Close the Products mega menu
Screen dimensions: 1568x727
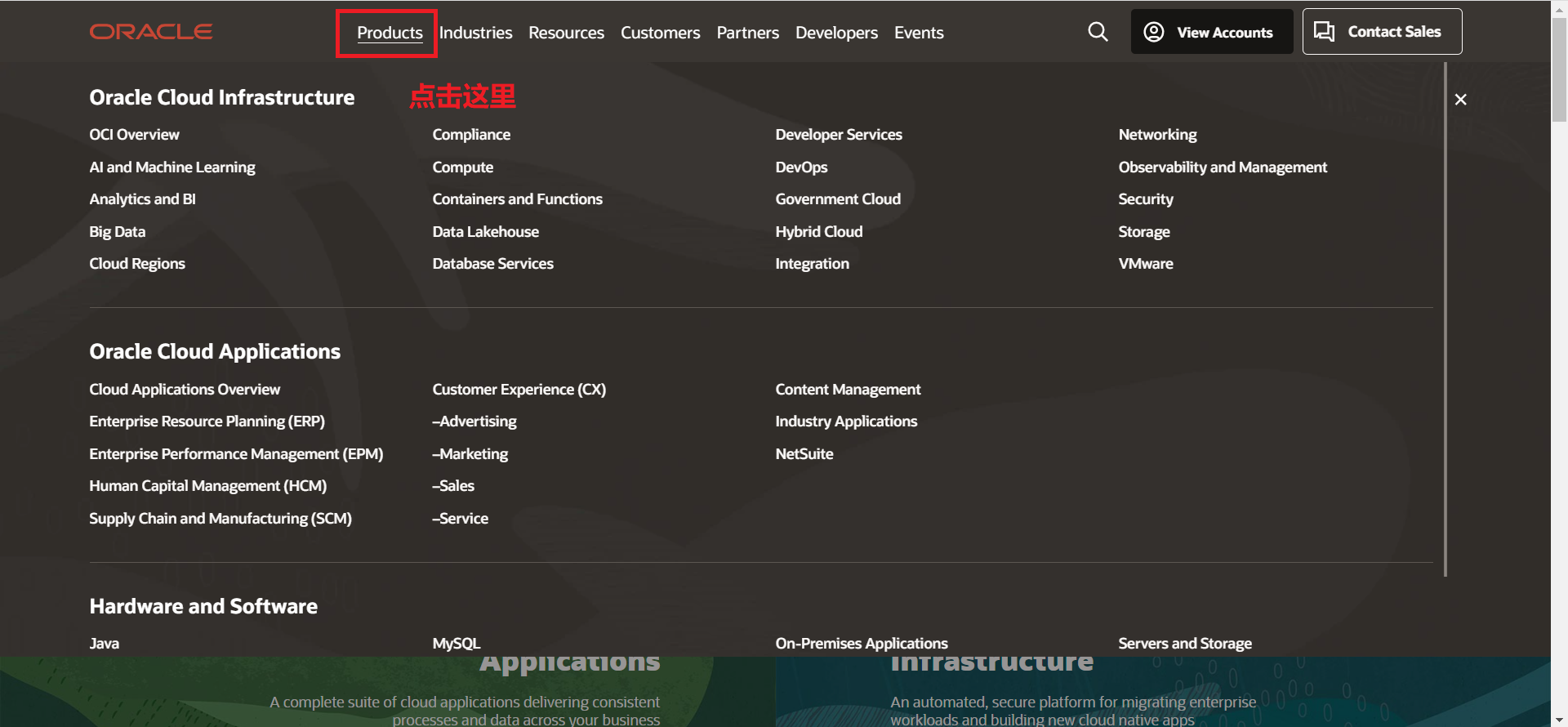pyautogui.click(x=1461, y=100)
